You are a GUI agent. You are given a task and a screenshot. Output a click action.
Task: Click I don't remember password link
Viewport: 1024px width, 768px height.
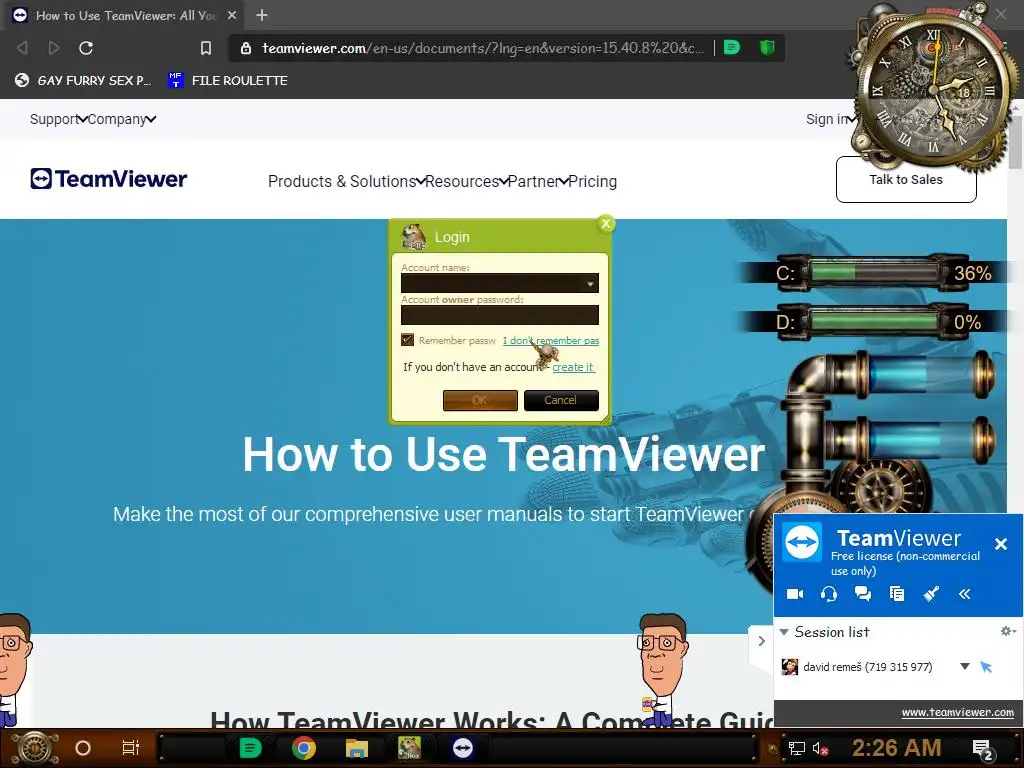coord(551,340)
